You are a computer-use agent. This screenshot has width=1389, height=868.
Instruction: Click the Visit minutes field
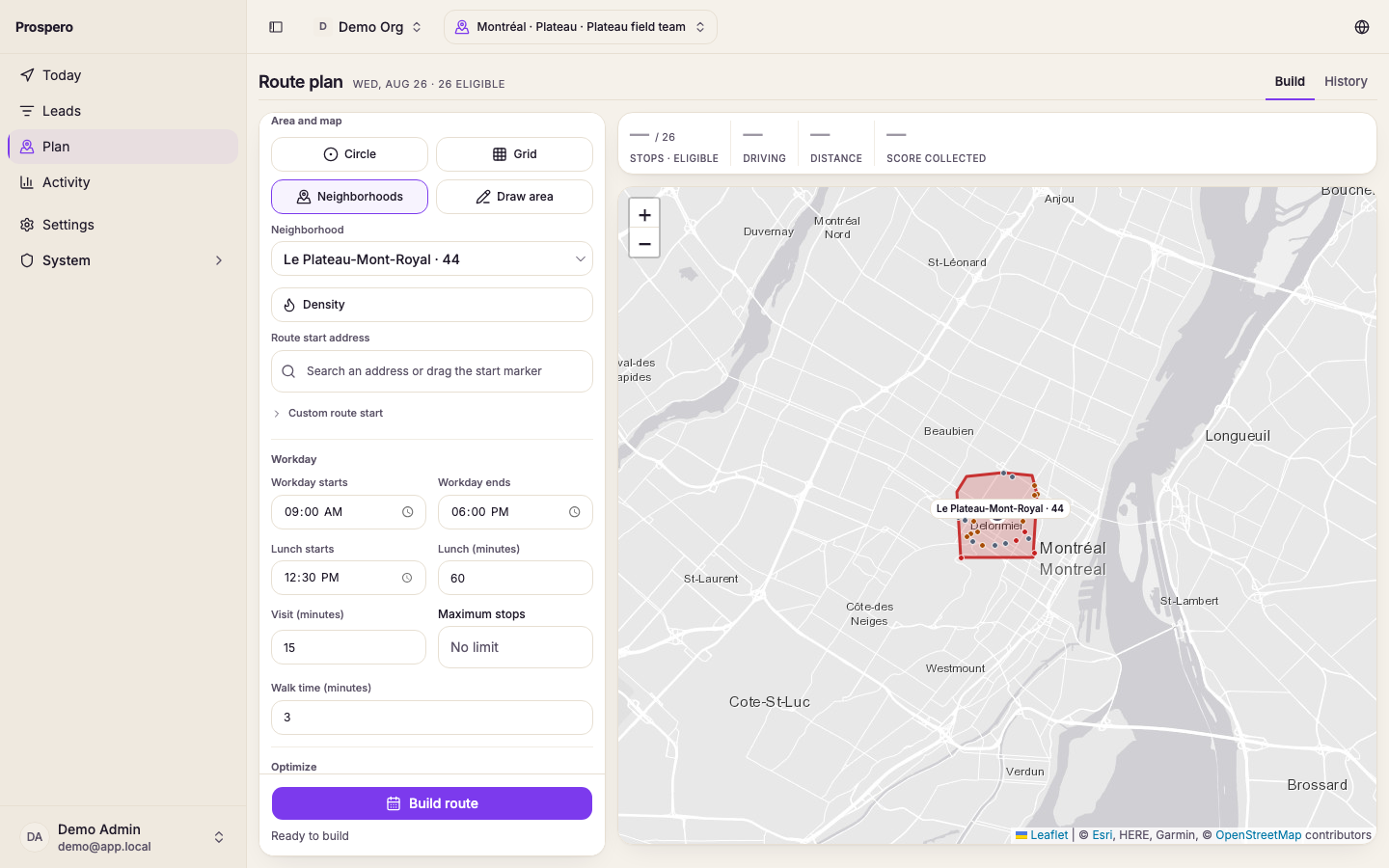[x=348, y=647]
